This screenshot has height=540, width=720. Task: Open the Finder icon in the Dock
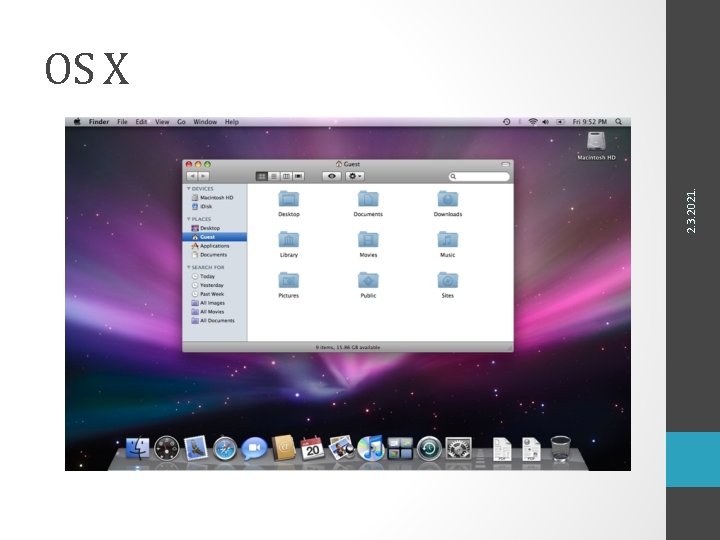click(138, 449)
